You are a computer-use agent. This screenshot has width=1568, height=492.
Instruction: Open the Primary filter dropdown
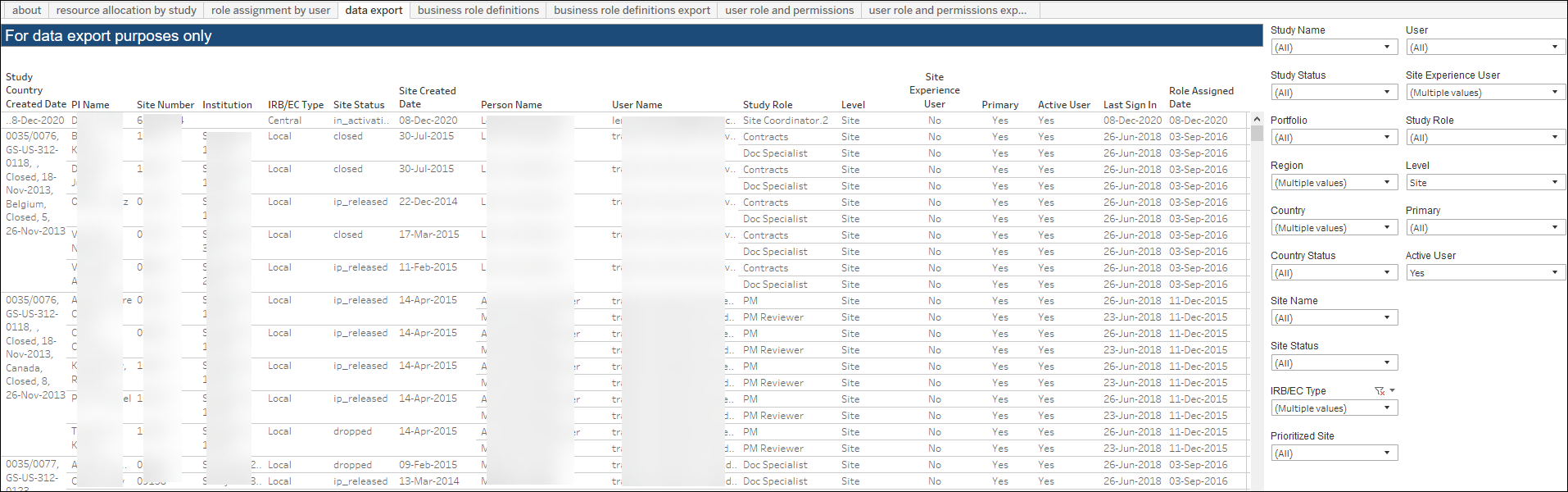point(1486,228)
